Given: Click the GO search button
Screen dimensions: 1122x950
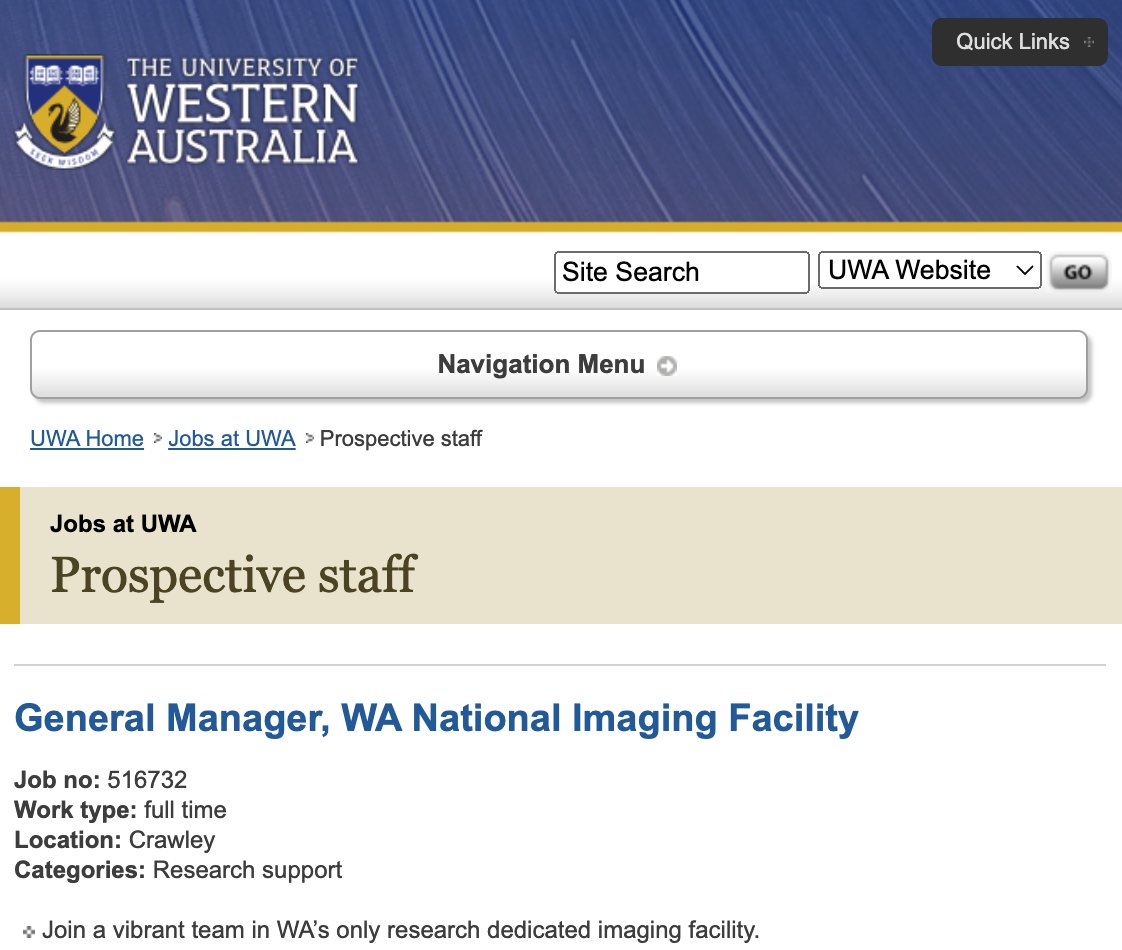Looking at the screenshot, I should tap(1078, 272).
